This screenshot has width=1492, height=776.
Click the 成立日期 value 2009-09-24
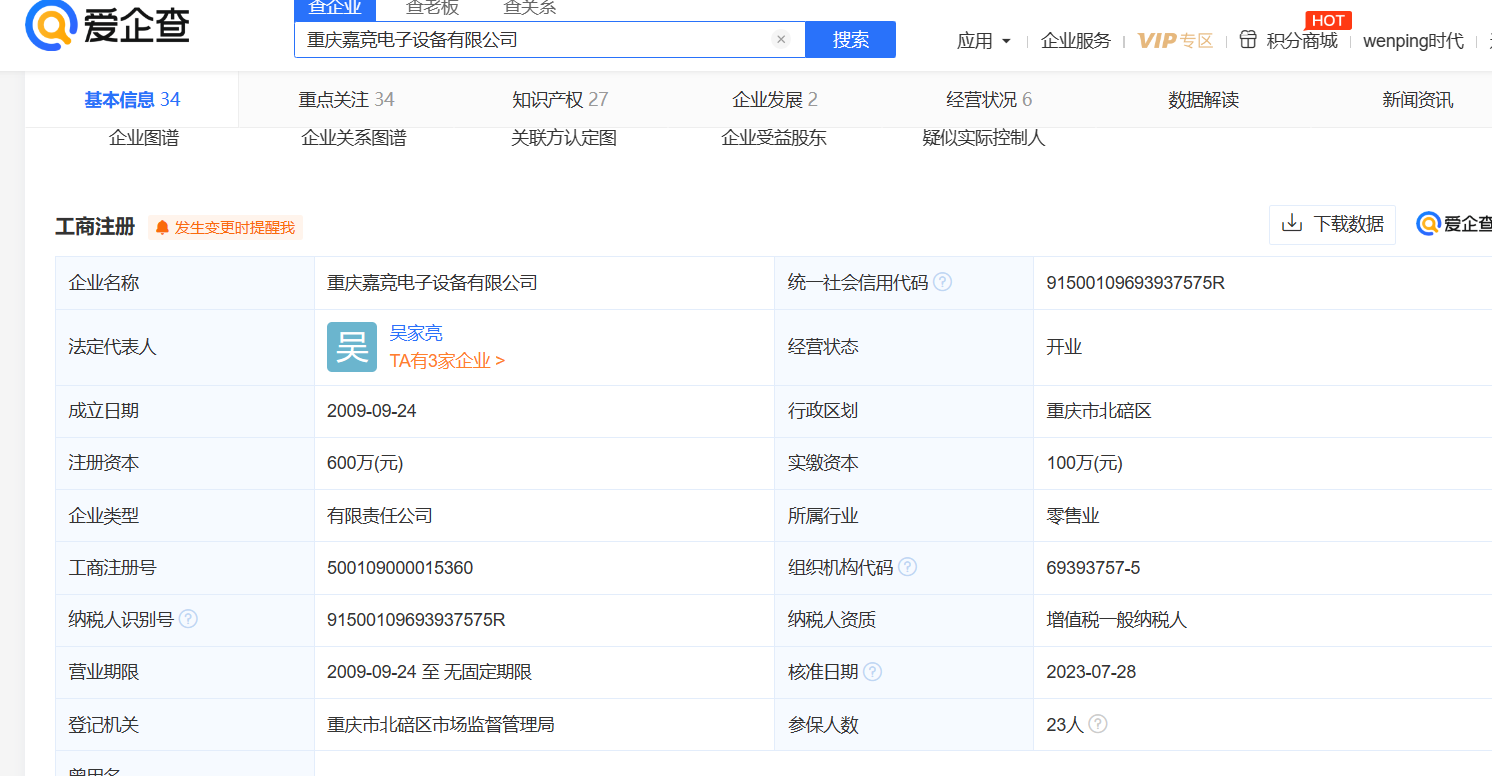click(x=372, y=411)
